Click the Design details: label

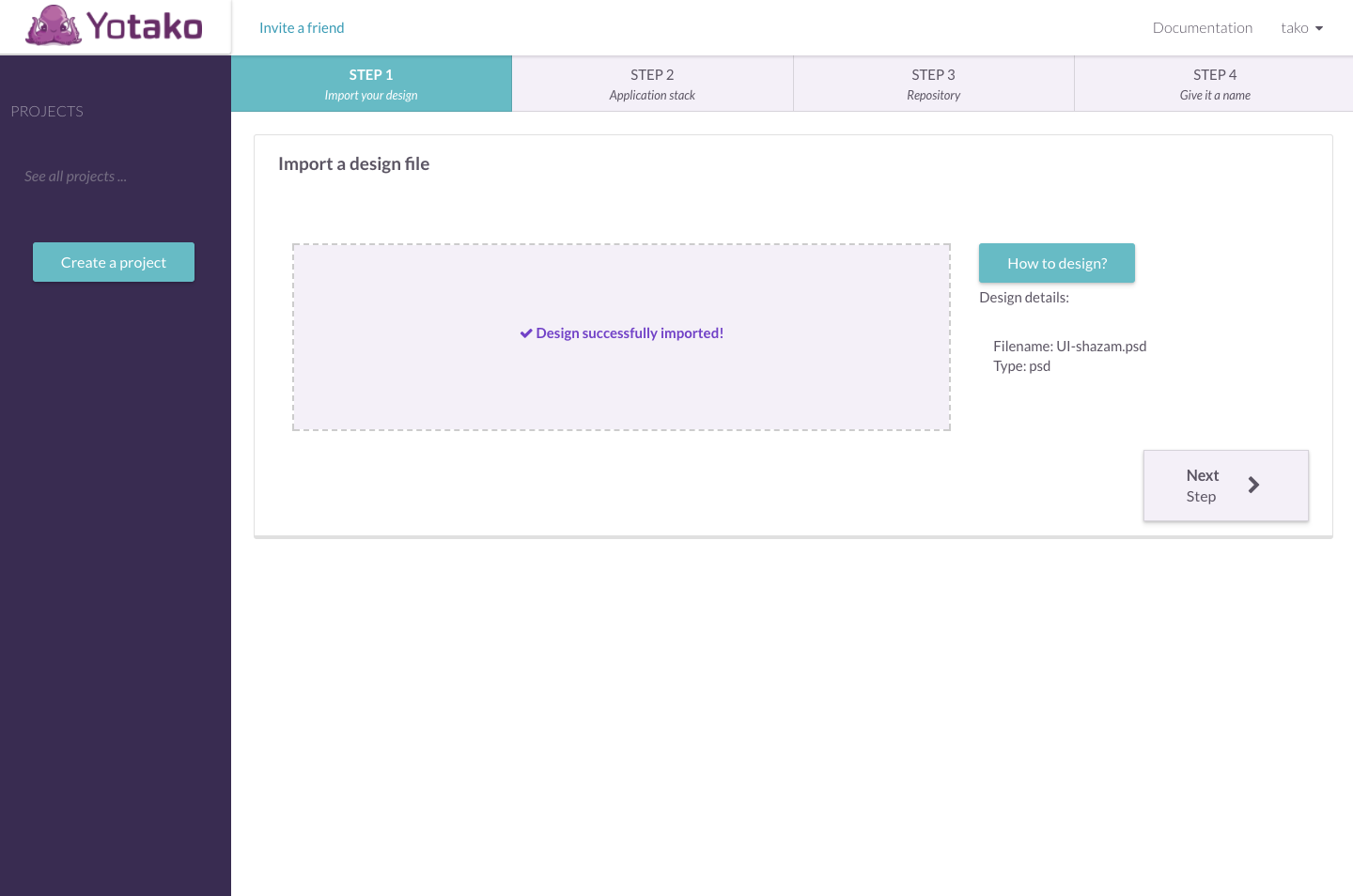click(x=1024, y=298)
